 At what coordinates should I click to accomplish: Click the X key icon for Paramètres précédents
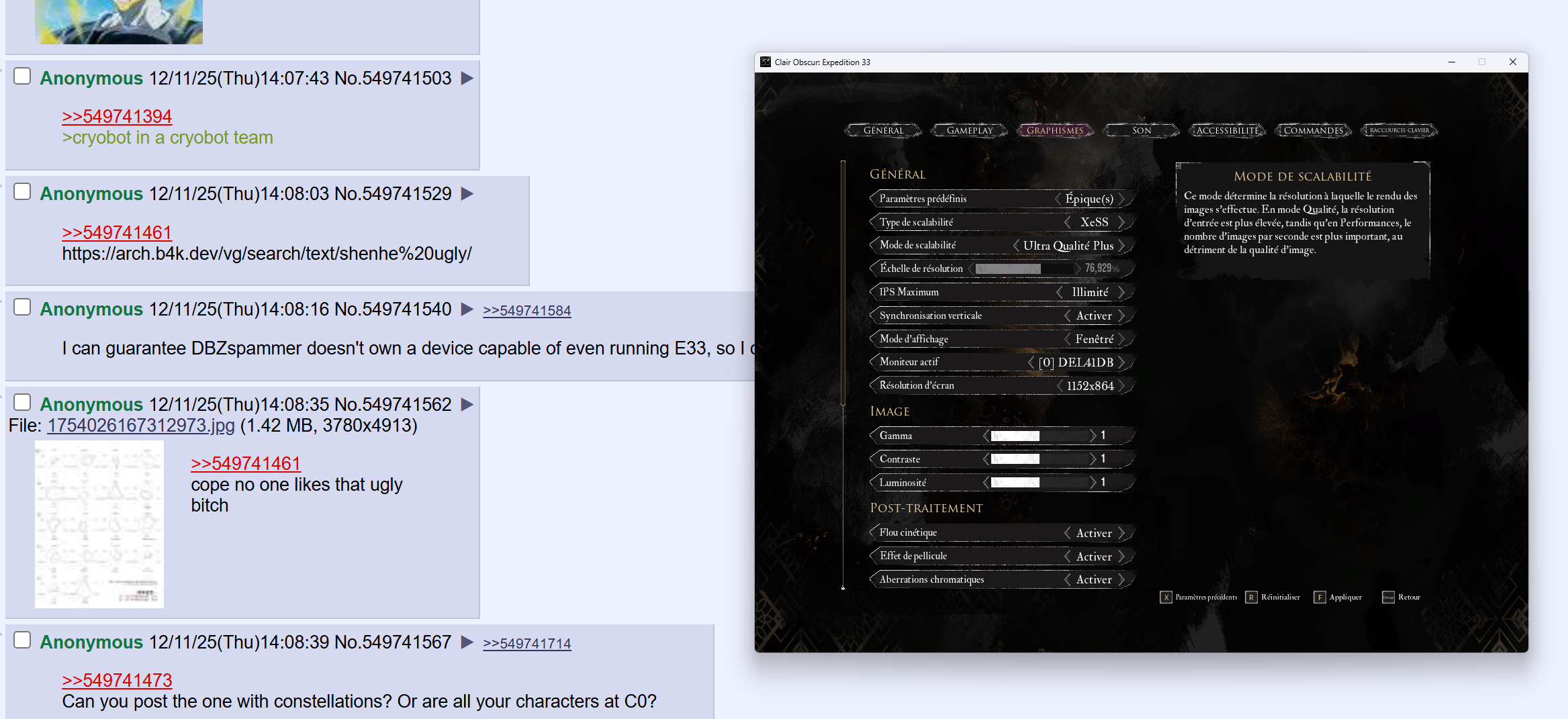[x=1166, y=597]
